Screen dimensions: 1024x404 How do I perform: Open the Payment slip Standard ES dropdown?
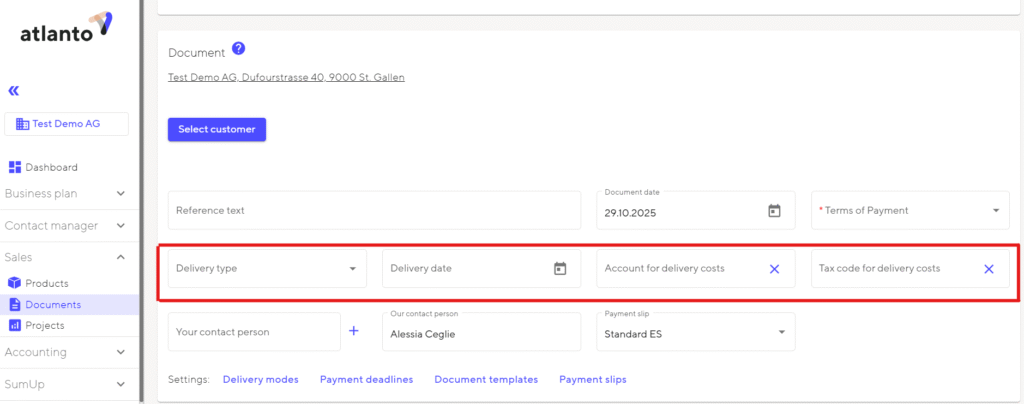click(780, 333)
